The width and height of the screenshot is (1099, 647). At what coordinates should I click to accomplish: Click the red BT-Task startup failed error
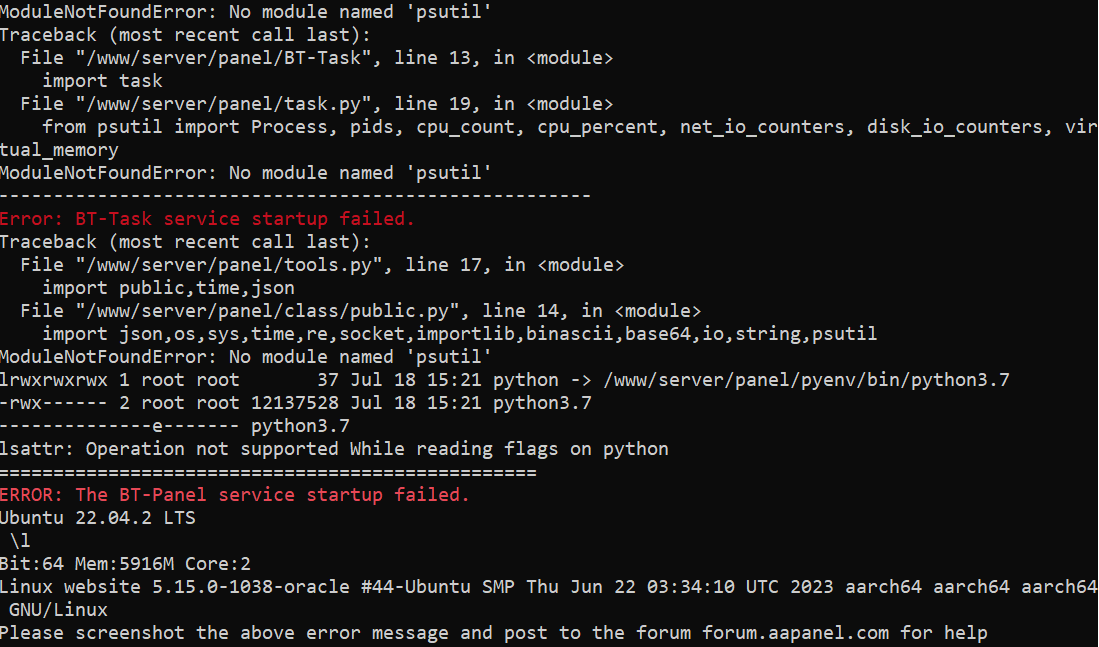tap(207, 219)
